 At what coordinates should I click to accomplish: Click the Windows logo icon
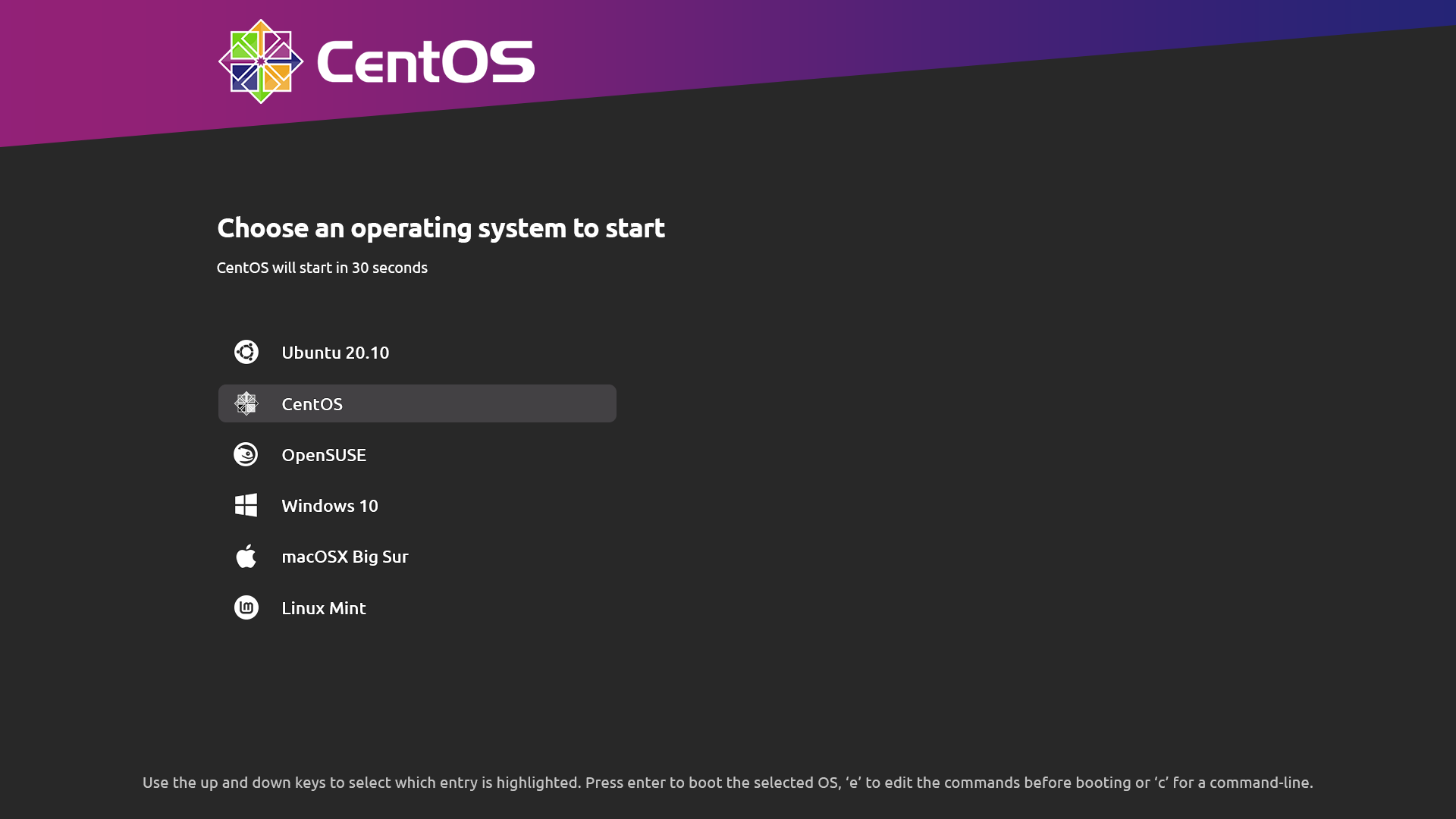point(246,505)
